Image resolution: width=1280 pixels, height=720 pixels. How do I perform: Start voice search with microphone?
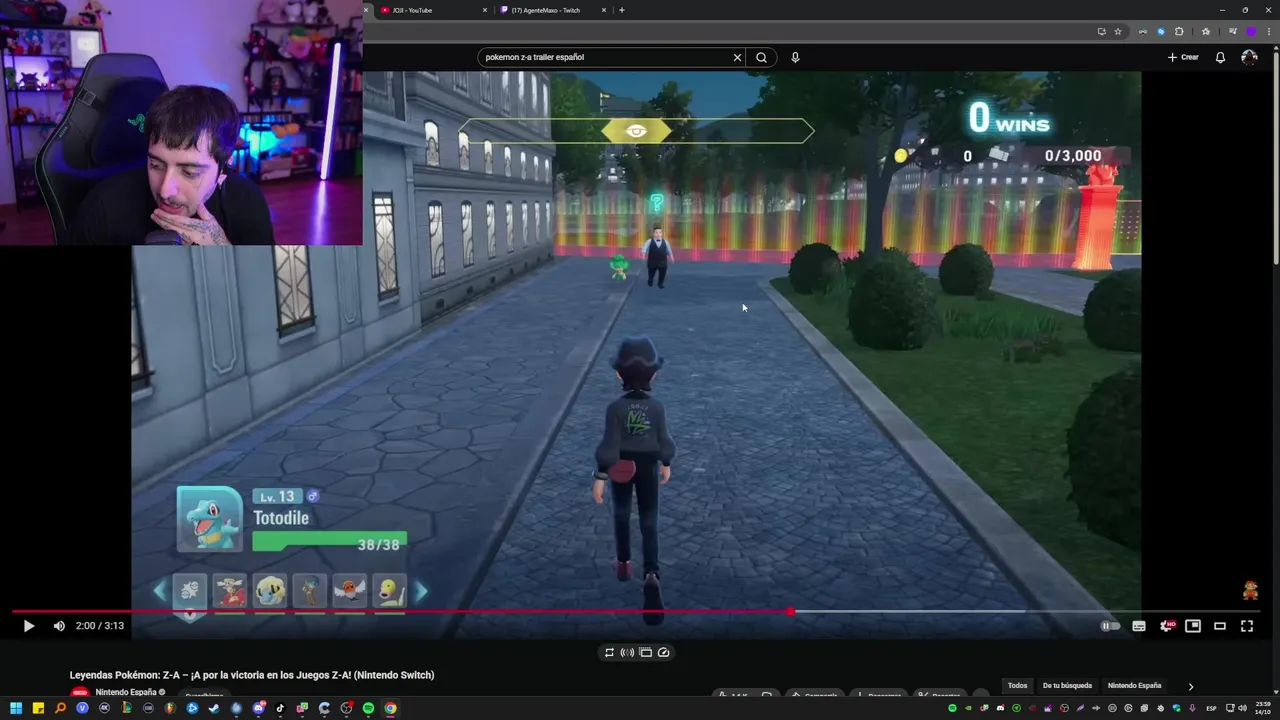pyautogui.click(x=795, y=57)
